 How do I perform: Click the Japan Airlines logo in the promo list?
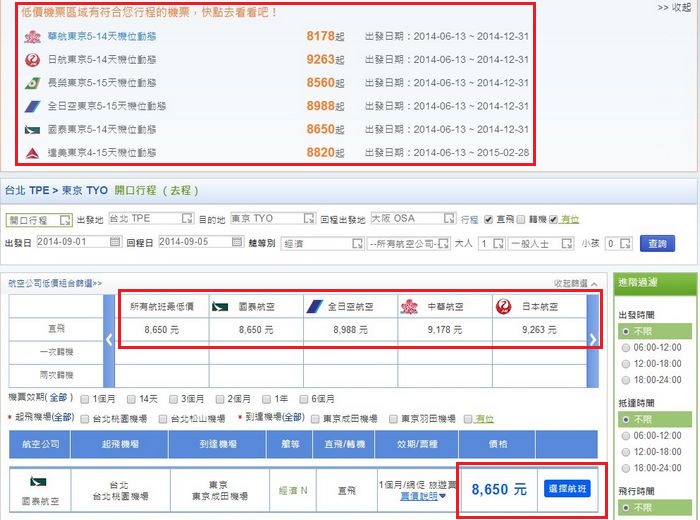(x=32, y=59)
